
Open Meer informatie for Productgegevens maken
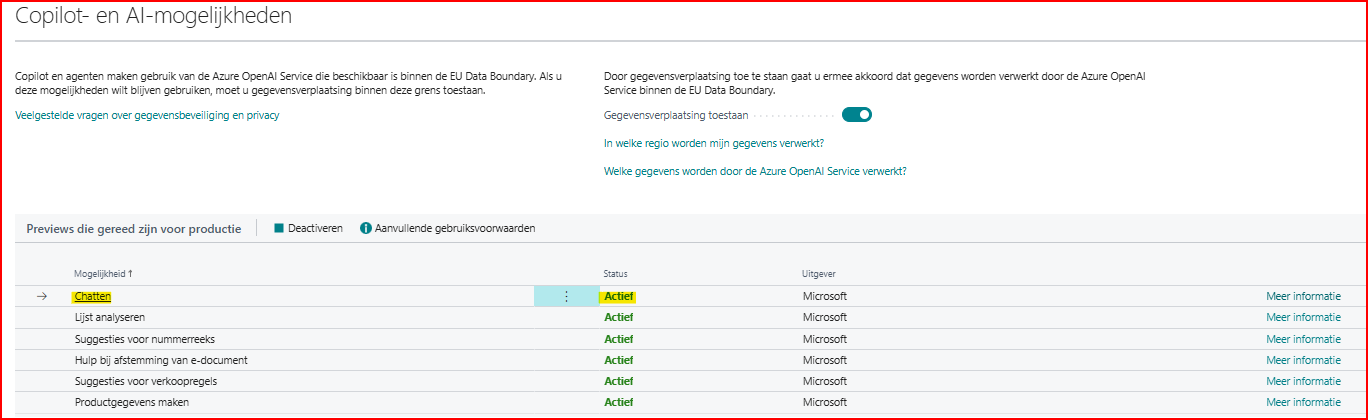(1303, 402)
